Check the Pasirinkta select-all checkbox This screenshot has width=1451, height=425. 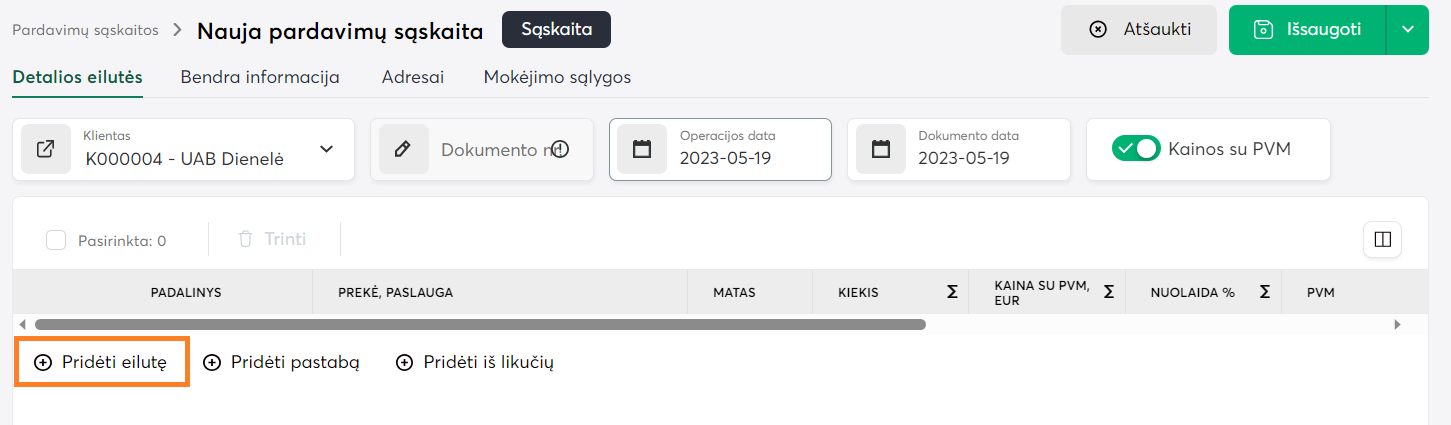[57, 240]
